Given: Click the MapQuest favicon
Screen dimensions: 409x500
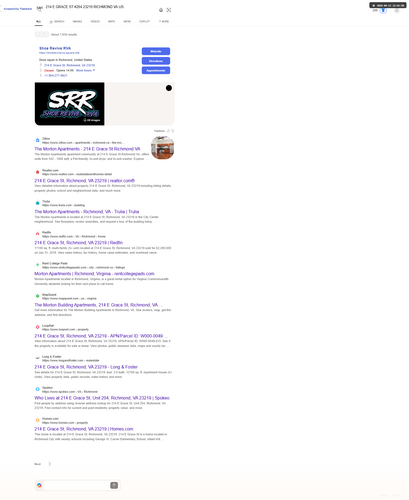Looking at the screenshot, I should [x=37, y=296].
